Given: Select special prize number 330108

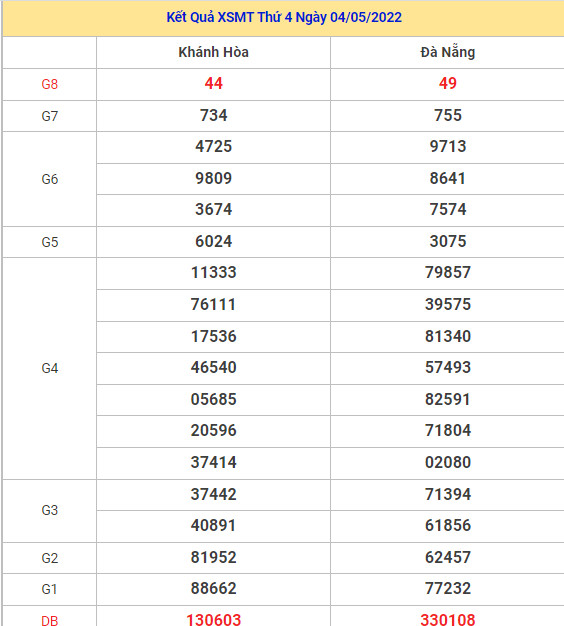Looking at the screenshot, I should pyautogui.click(x=448, y=620).
